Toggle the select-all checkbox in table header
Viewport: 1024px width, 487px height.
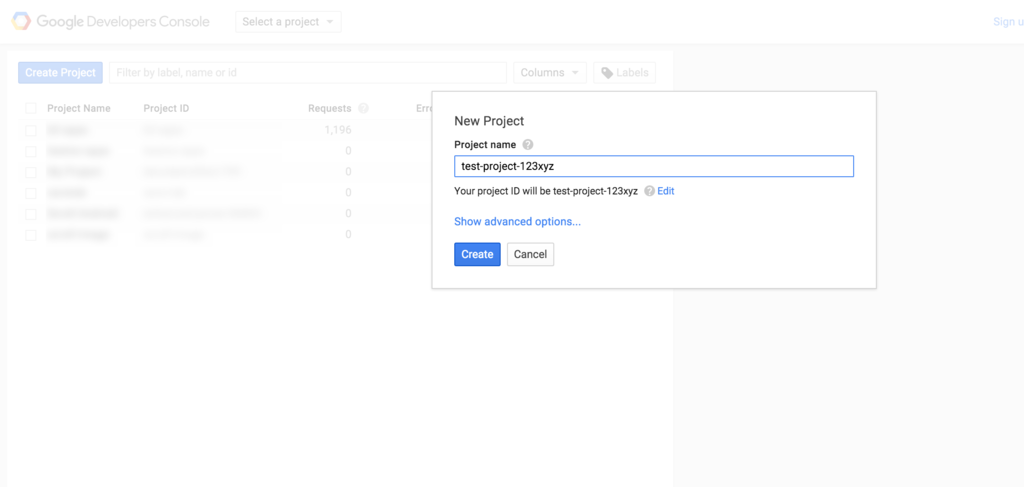[x=31, y=108]
